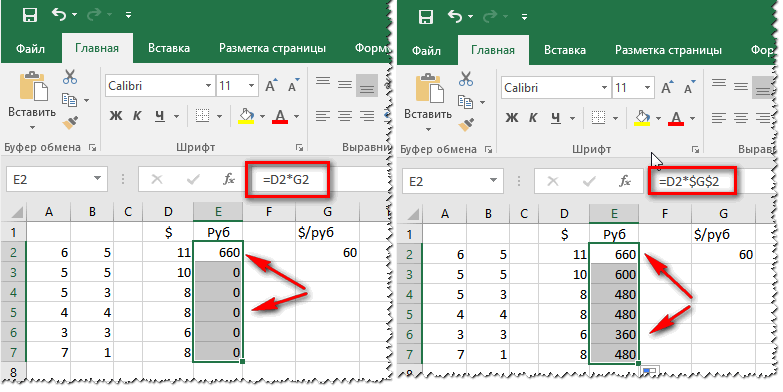
Task: Click Borders icon in left window
Action: 202,116
